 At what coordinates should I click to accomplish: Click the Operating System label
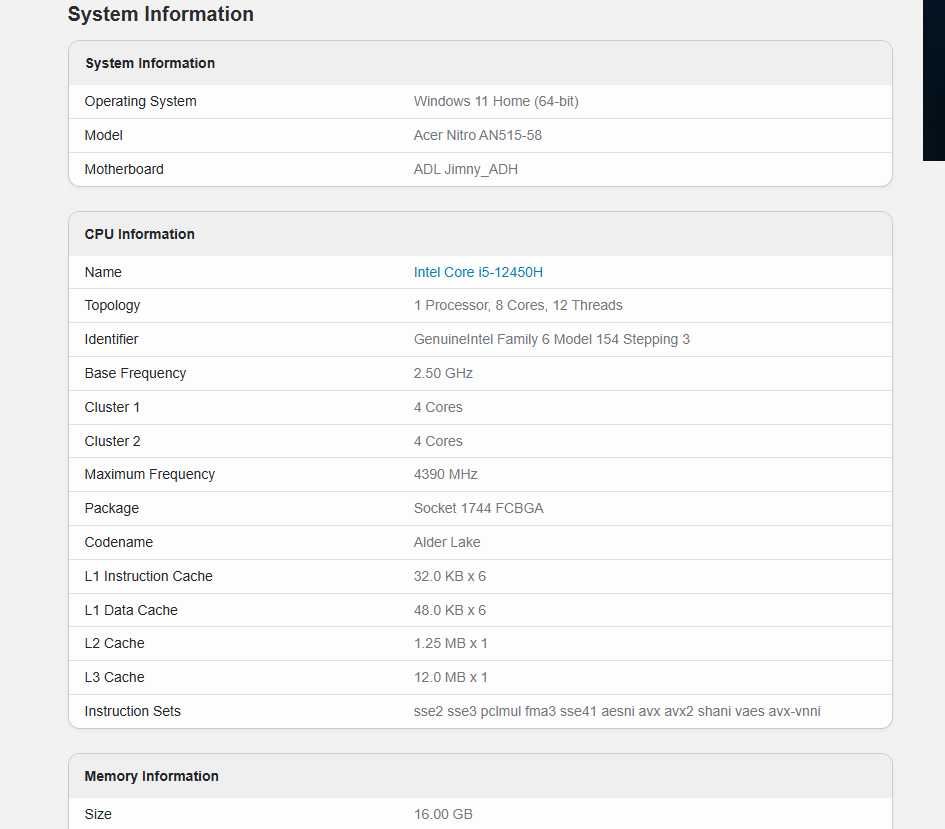tap(140, 101)
